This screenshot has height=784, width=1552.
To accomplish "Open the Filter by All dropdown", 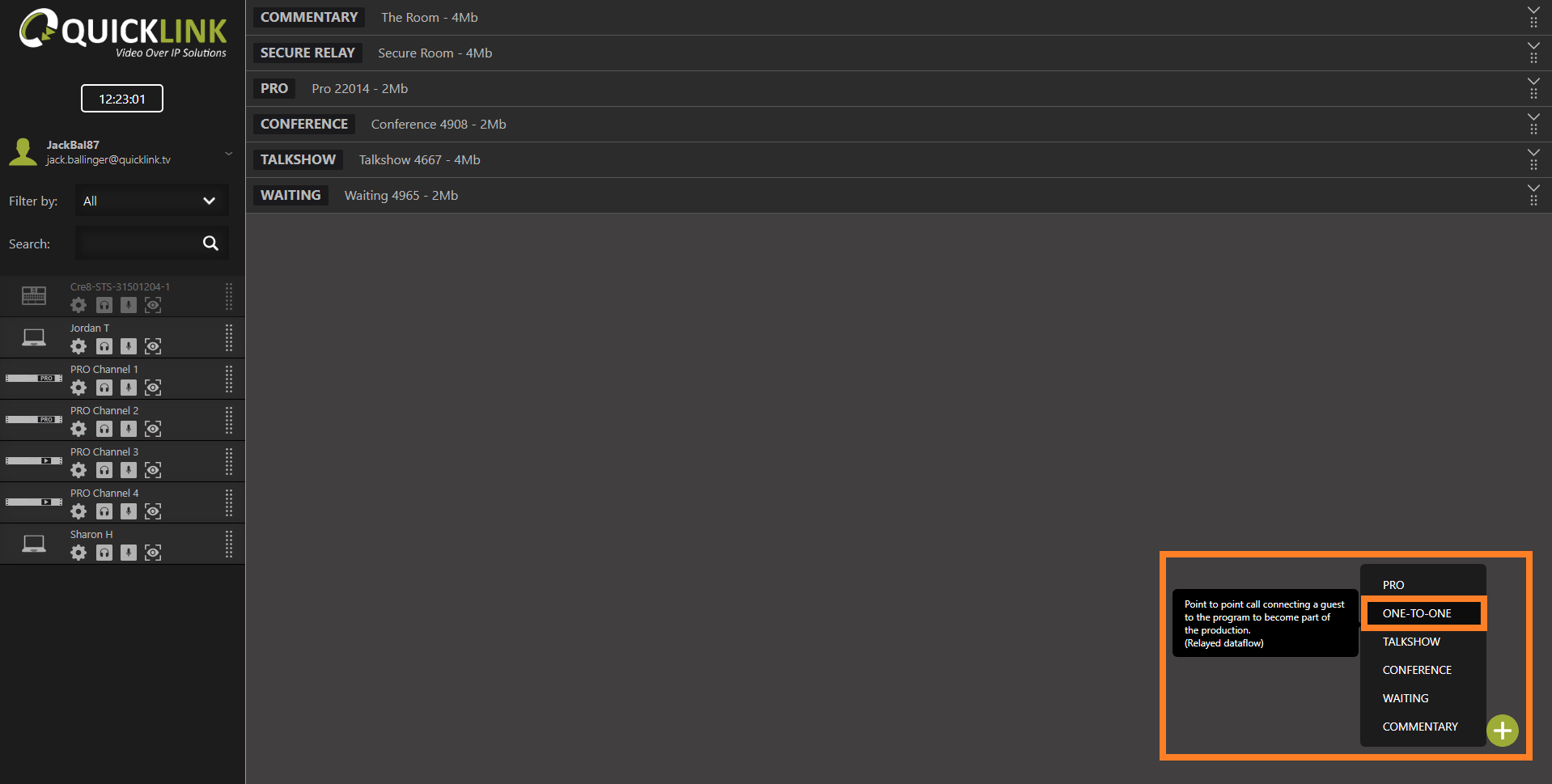I will point(151,201).
